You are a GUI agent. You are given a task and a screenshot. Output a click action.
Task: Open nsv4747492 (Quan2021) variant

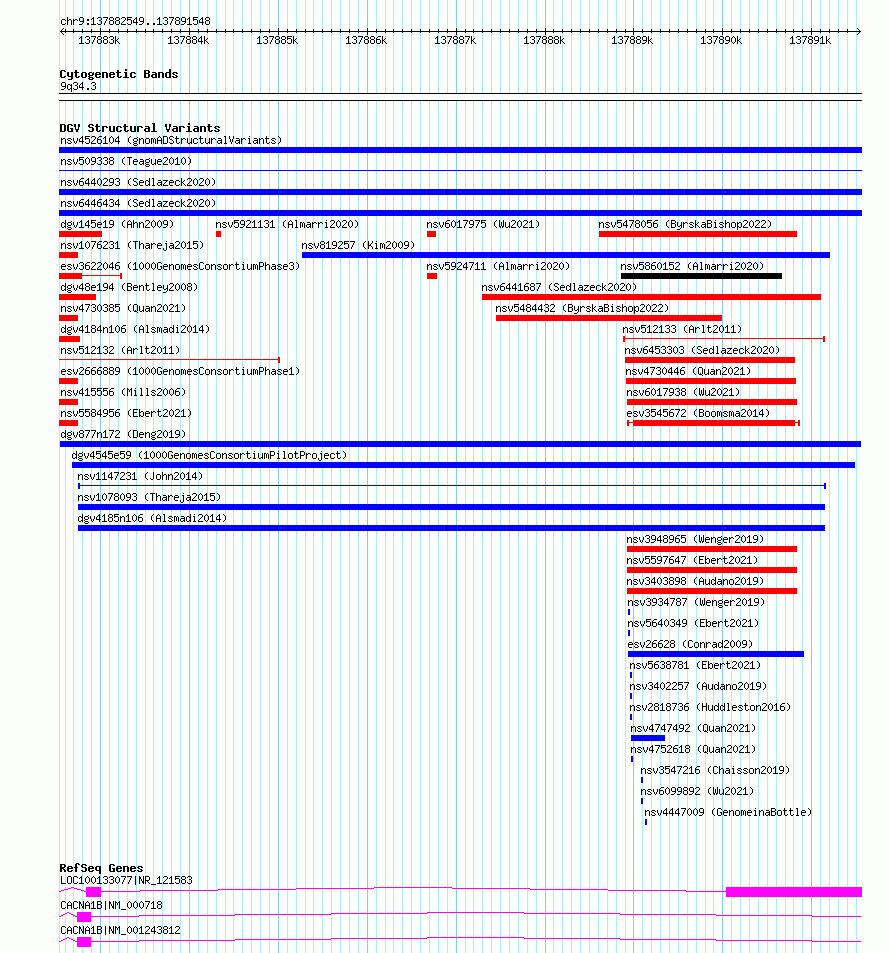click(693, 728)
